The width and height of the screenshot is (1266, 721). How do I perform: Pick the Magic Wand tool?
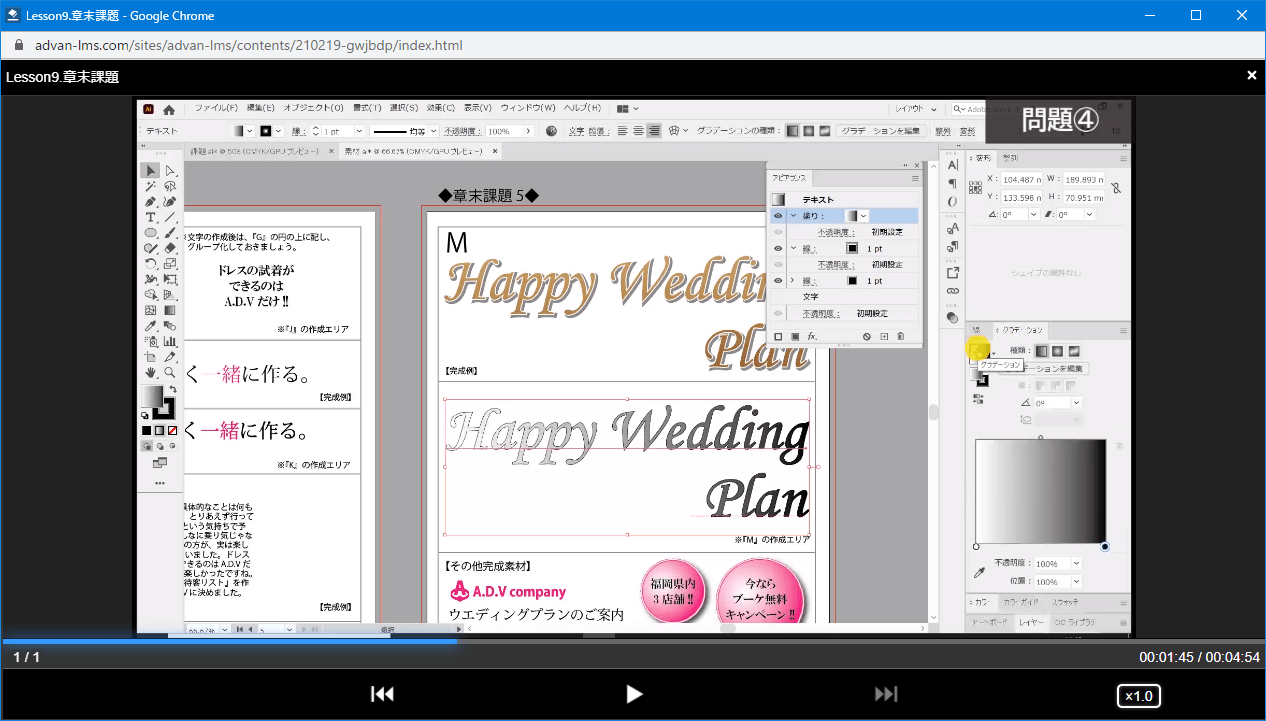coord(150,186)
